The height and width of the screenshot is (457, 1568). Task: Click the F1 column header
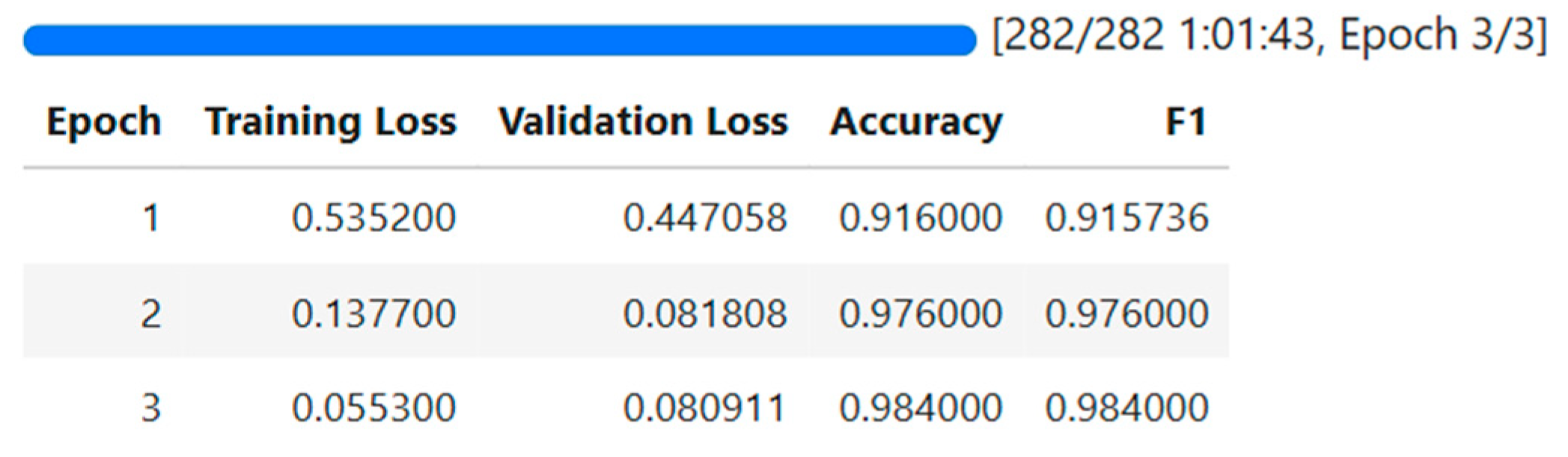(x=1186, y=121)
